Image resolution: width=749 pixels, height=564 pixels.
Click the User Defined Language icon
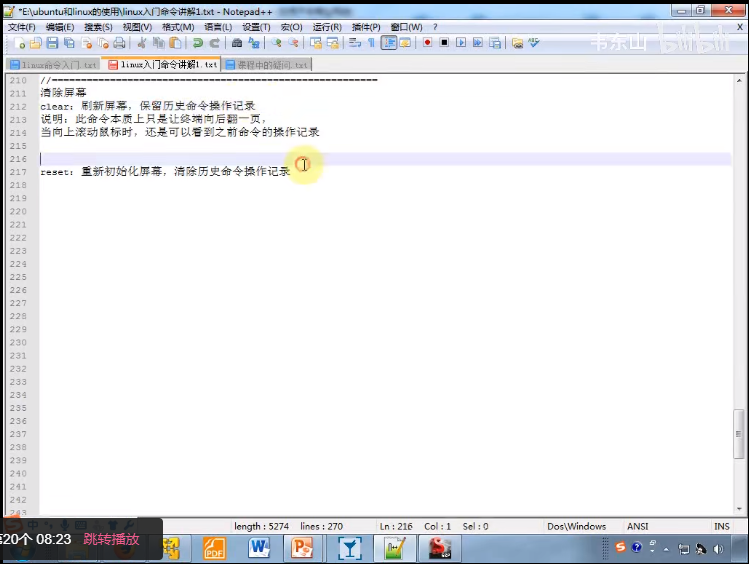coord(405,43)
